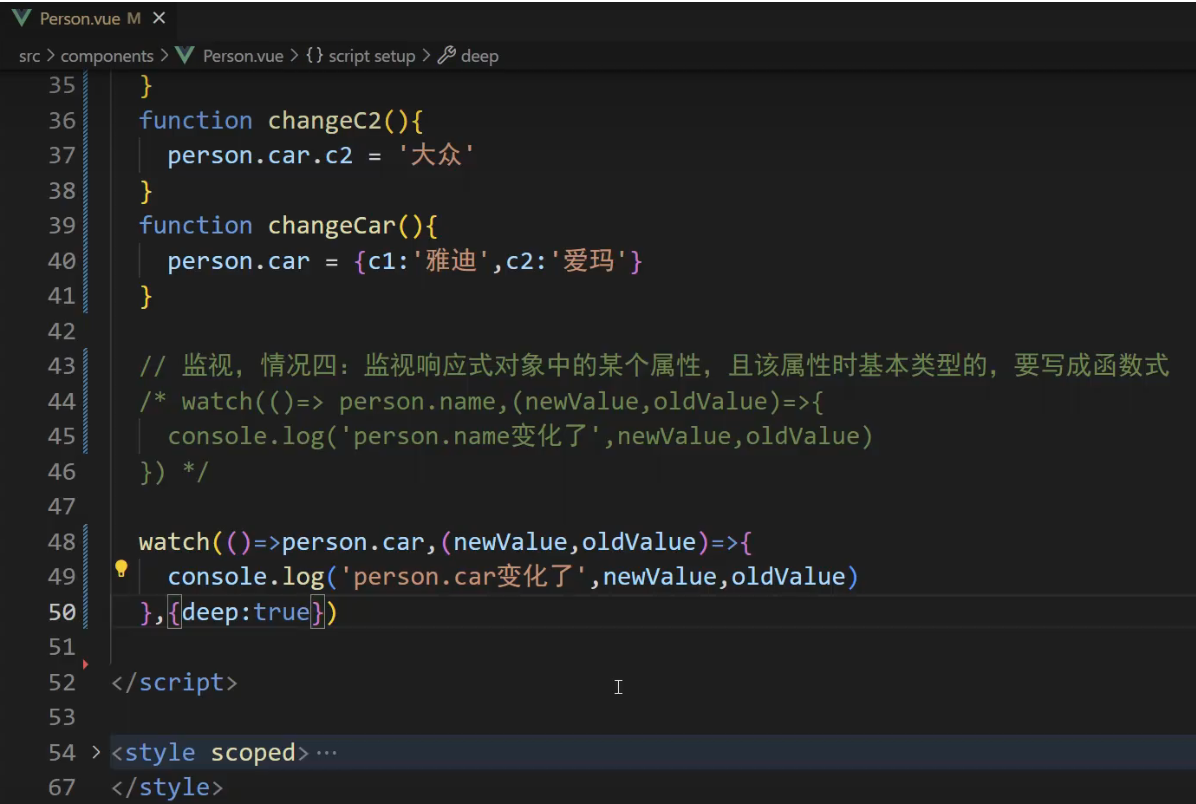Viewport: 1196px width, 804px height.
Task: Click person.car on line 48
Action: 353,542
